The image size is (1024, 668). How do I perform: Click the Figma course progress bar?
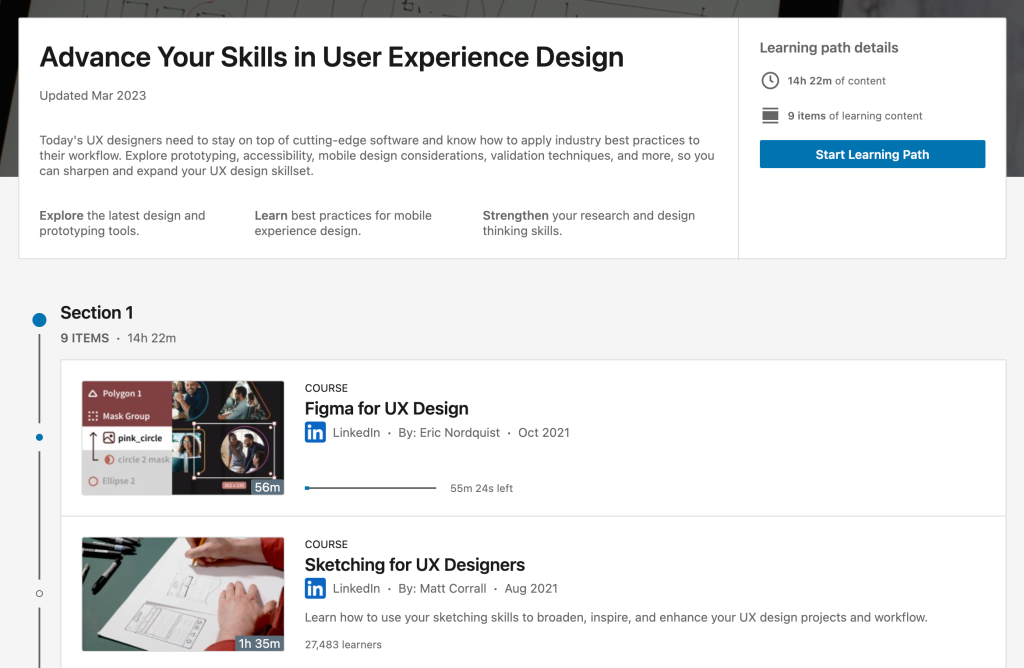tap(370, 488)
